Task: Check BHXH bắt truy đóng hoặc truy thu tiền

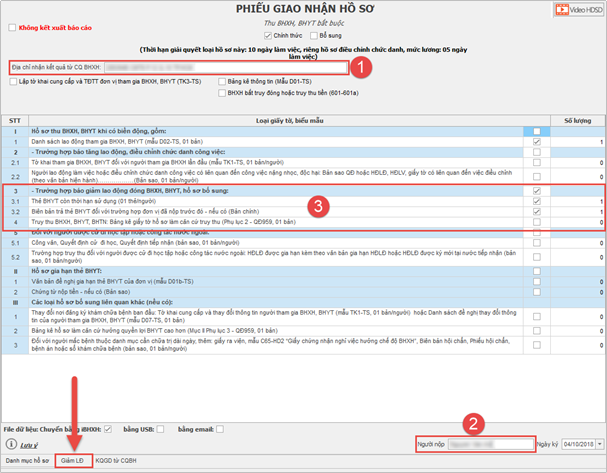Action: (x=222, y=93)
